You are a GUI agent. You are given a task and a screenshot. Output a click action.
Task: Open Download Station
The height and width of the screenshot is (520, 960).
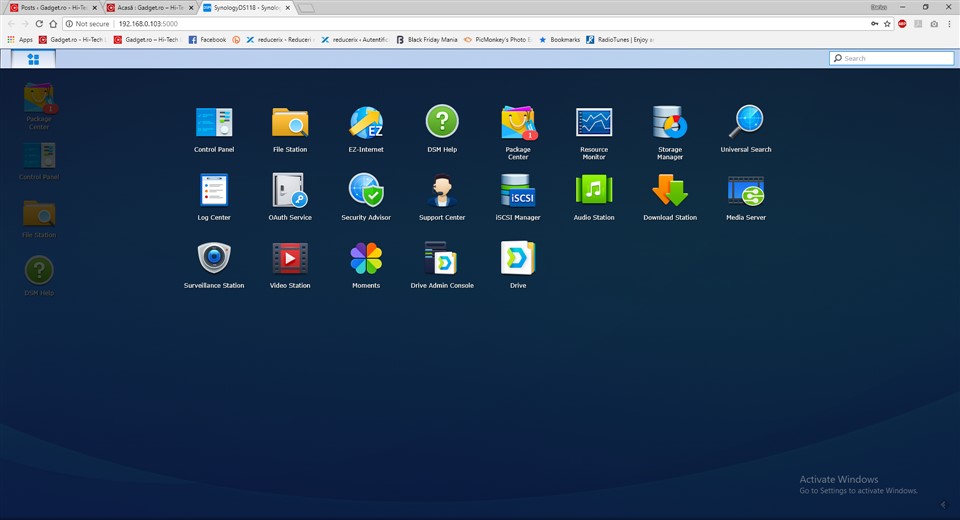670,191
